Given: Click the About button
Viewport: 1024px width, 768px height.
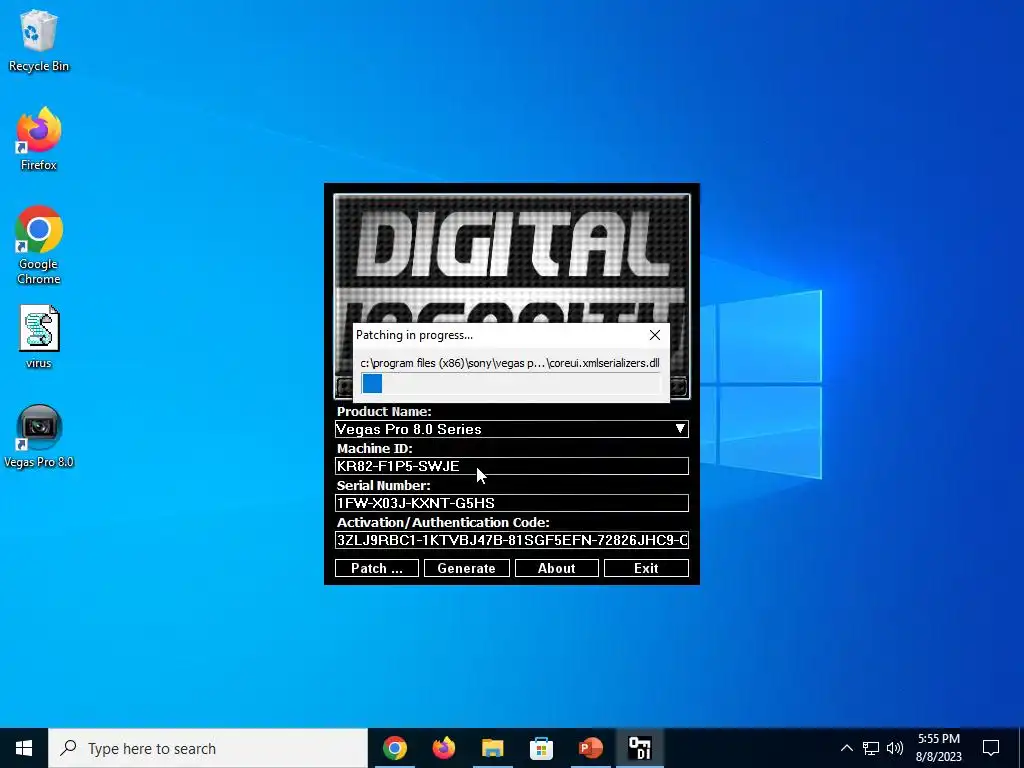Looking at the screenshot, I should [556, 568].
